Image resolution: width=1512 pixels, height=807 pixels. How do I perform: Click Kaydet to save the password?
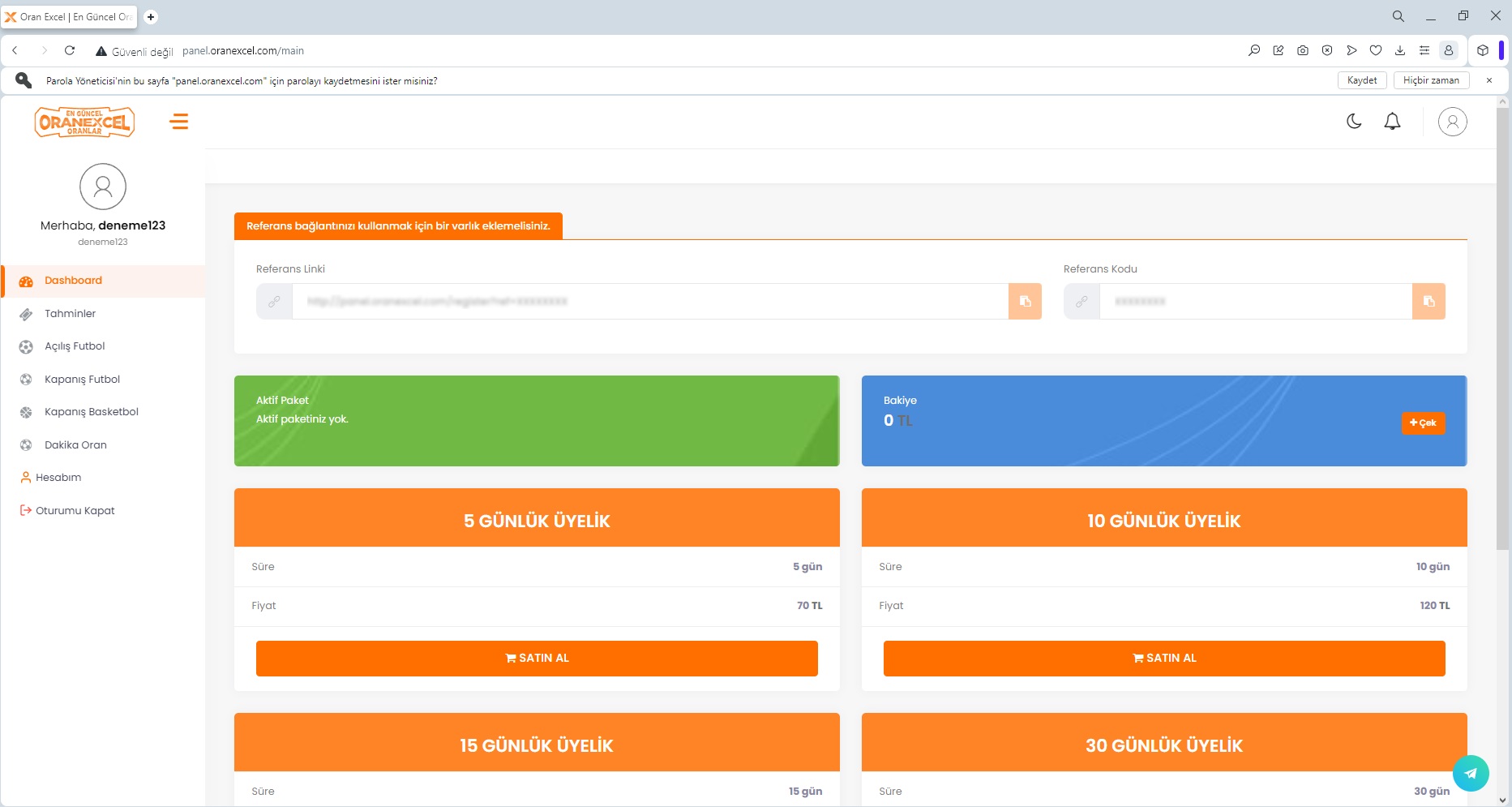1361,80
